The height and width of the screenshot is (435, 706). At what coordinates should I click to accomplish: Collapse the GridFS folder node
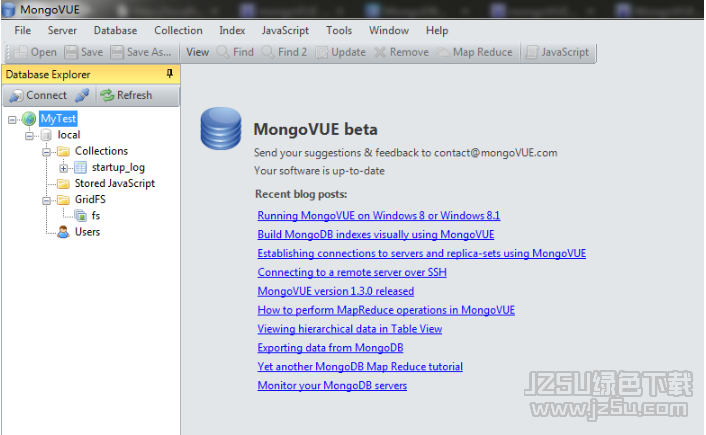click(46, 200)
